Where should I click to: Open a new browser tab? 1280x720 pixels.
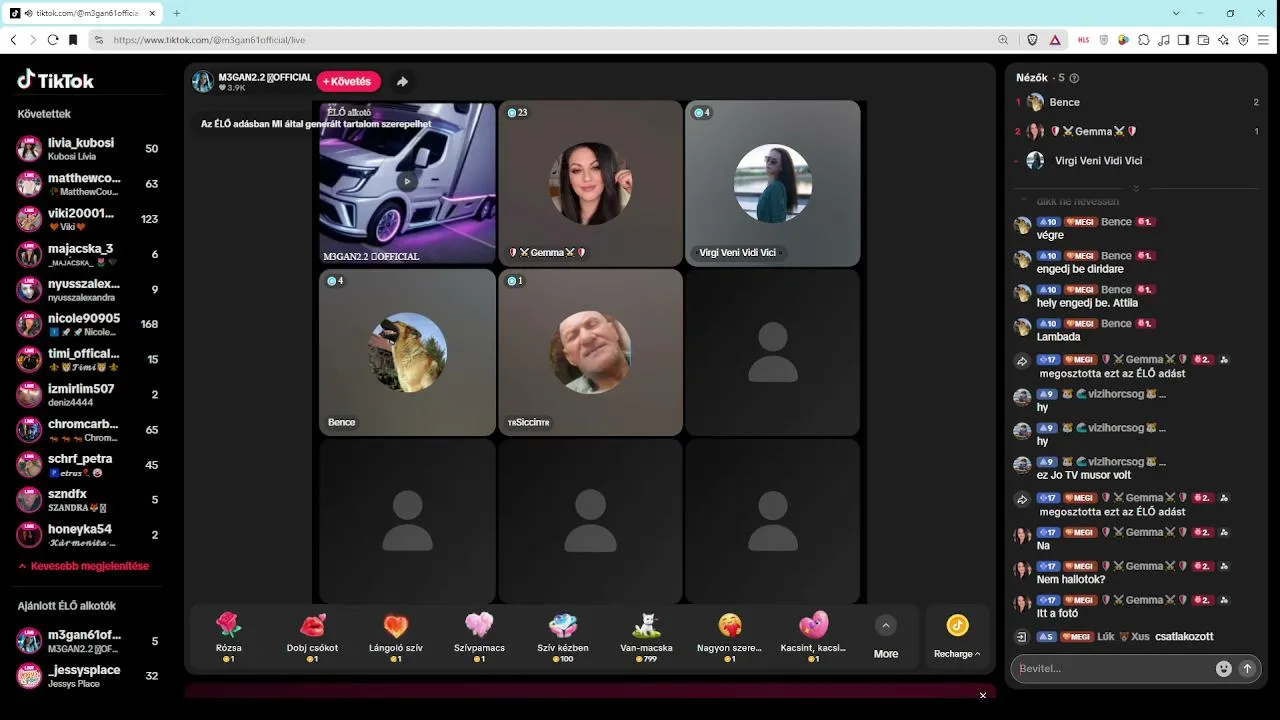click(176, 13)
